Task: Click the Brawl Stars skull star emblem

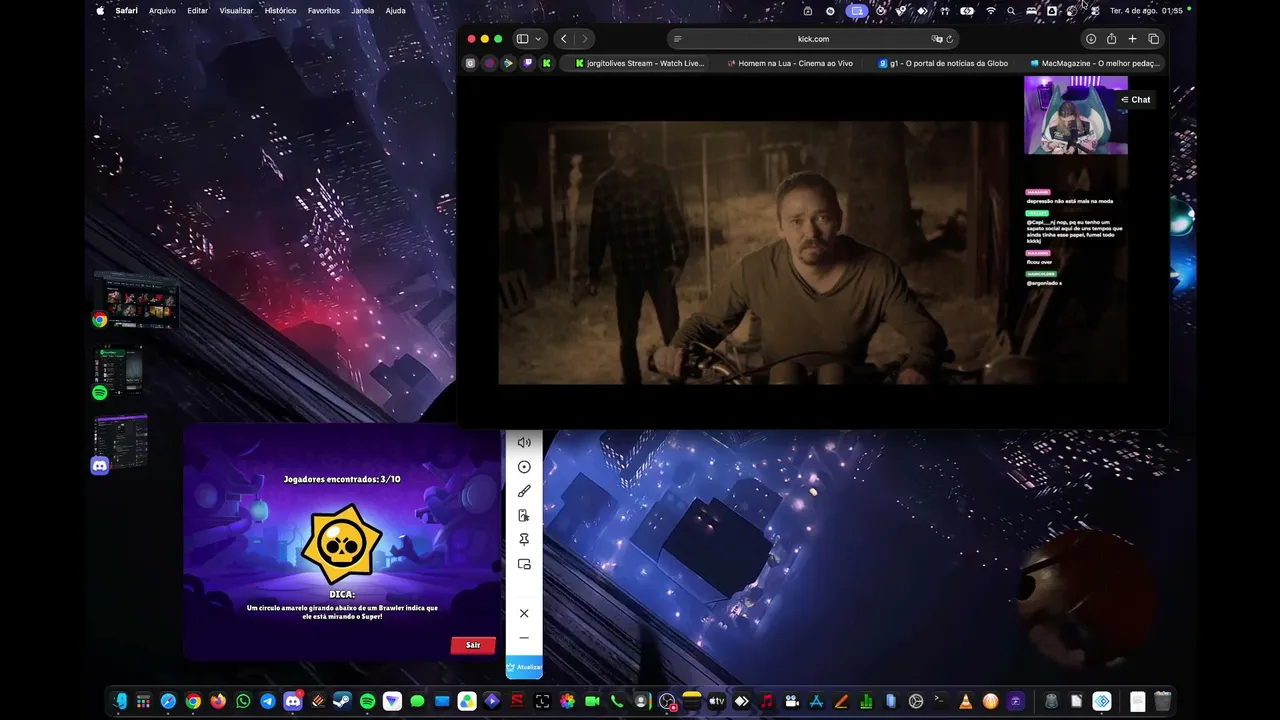Action: (342, 546)
